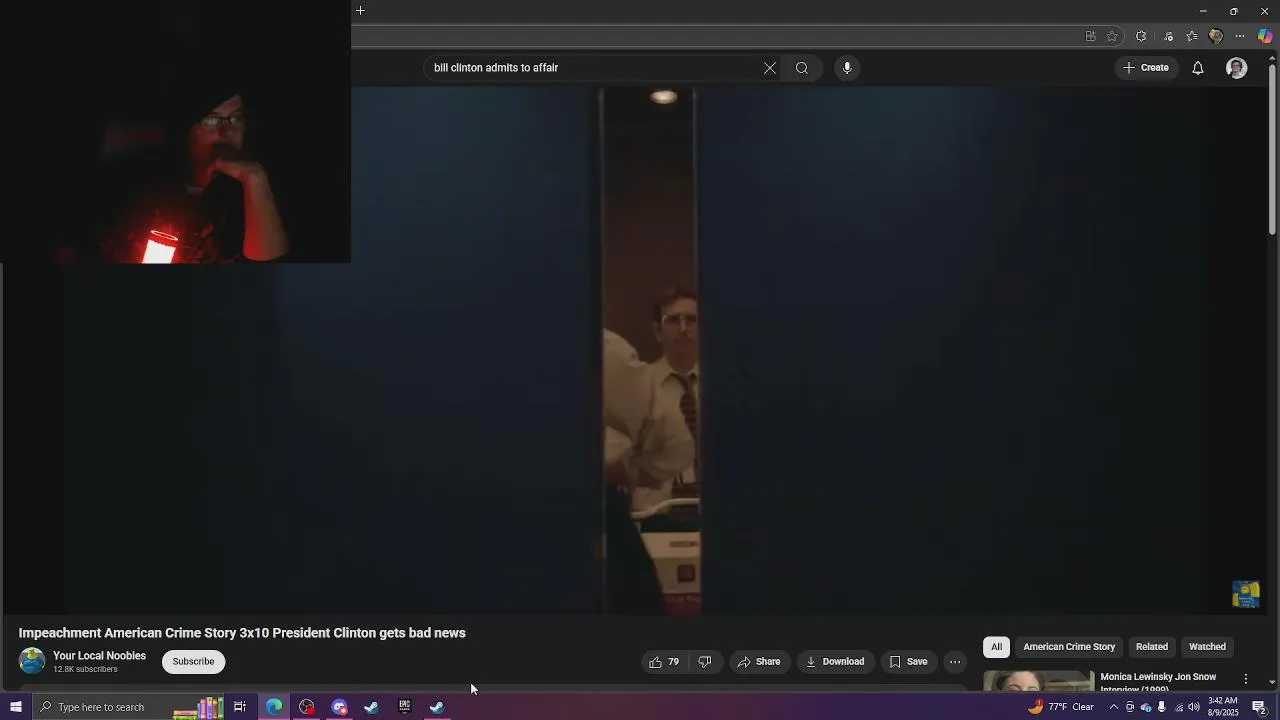Click the channel watermark in video corner

tap(1246, 594)
